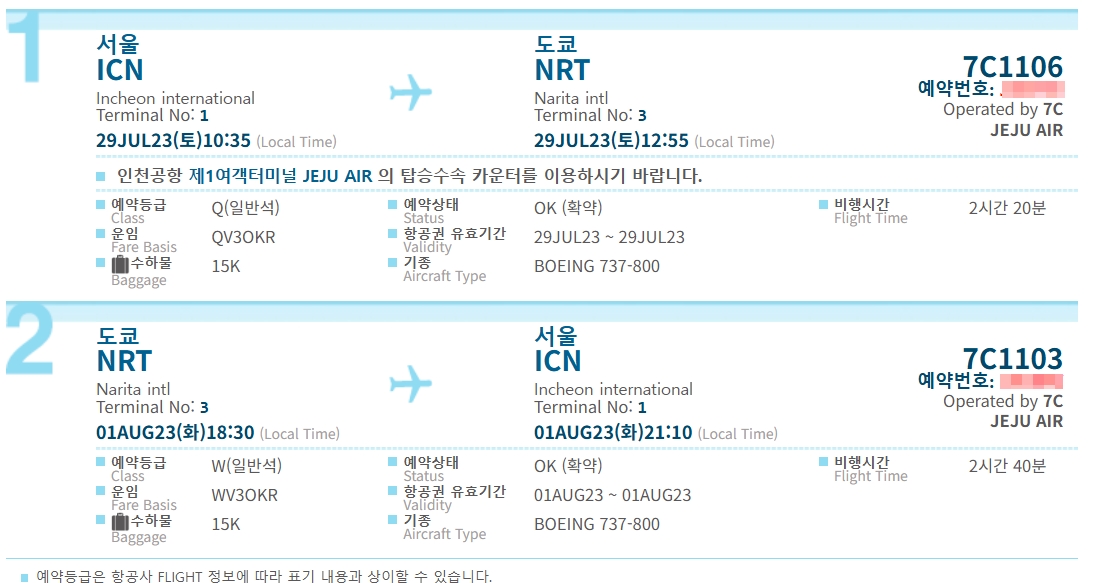Click the airplane icon in segment 2
This screenshot has height=583, width=1117.
(410, 383)
